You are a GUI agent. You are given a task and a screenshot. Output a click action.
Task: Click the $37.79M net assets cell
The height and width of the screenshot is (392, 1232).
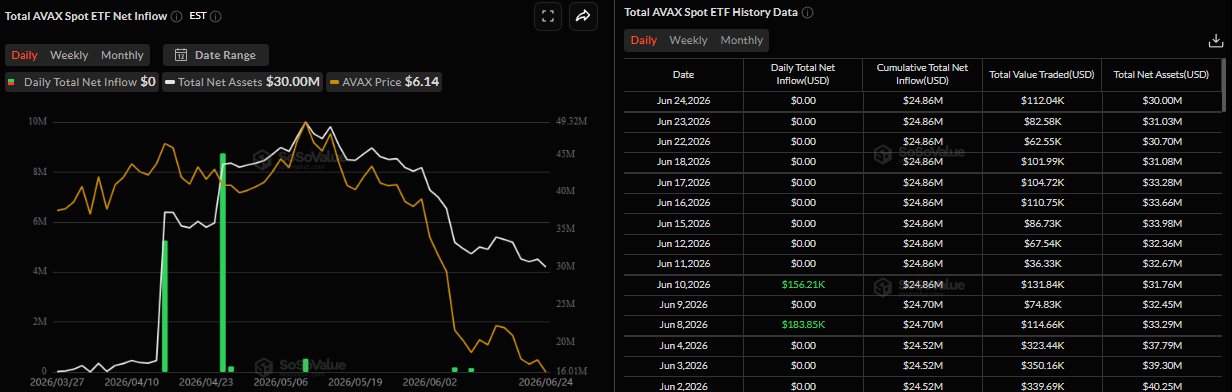tap(1162, 345)
